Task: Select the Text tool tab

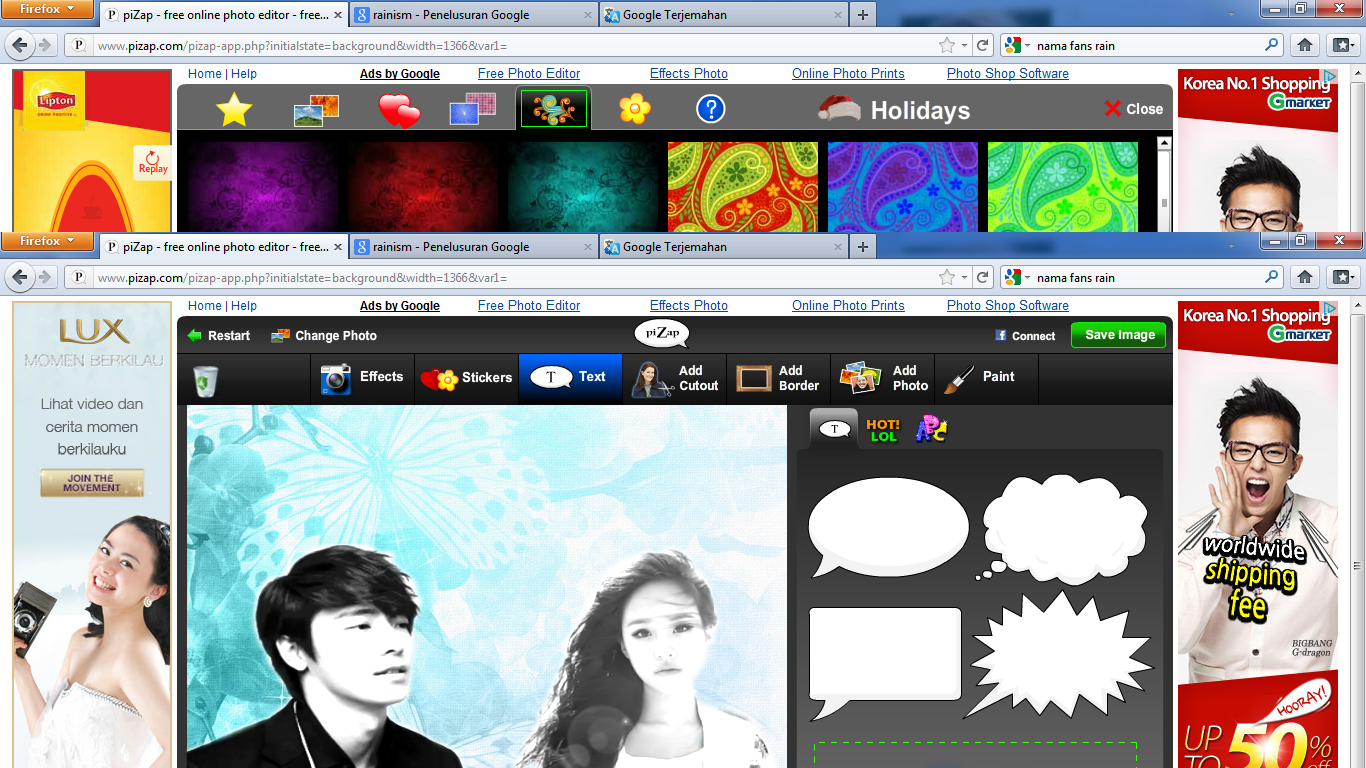Action: [x=570, y=378]
